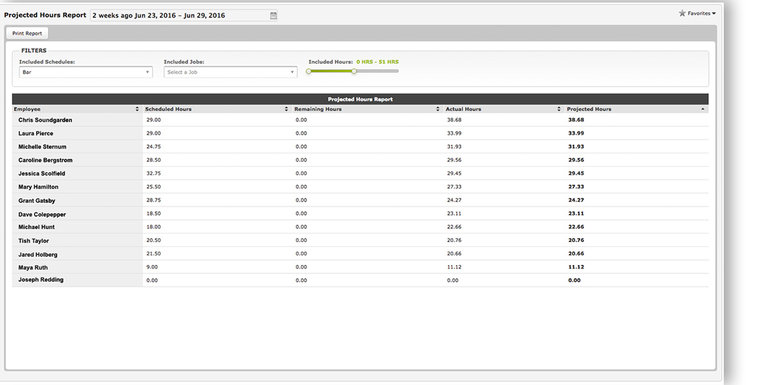
Task: Select employee Maya Ruth
Action: click(x=33, y=268)
